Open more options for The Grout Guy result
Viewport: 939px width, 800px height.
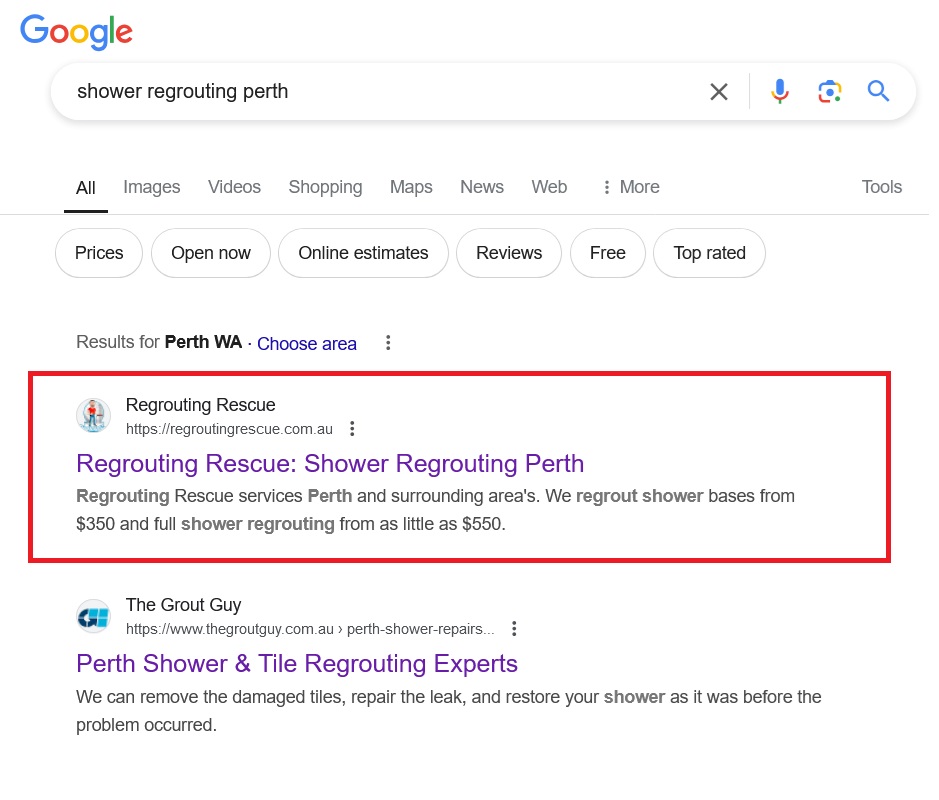pos(514,629)
